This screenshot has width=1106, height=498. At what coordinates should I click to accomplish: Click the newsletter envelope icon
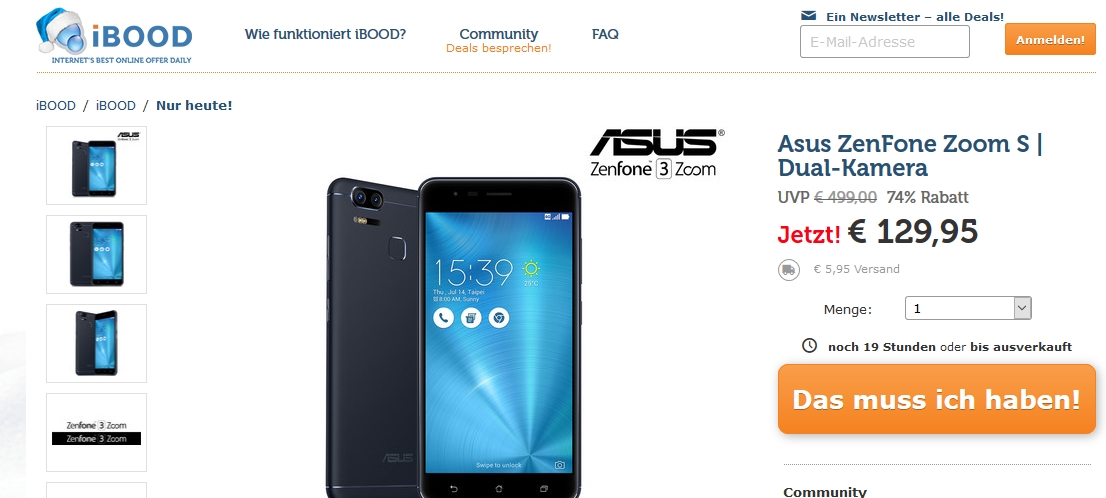(809, 16)
